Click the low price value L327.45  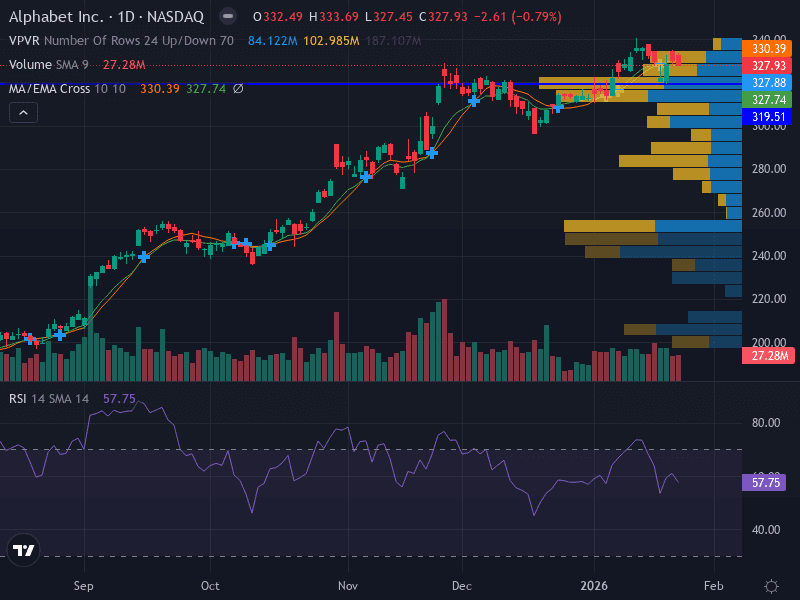389,17
